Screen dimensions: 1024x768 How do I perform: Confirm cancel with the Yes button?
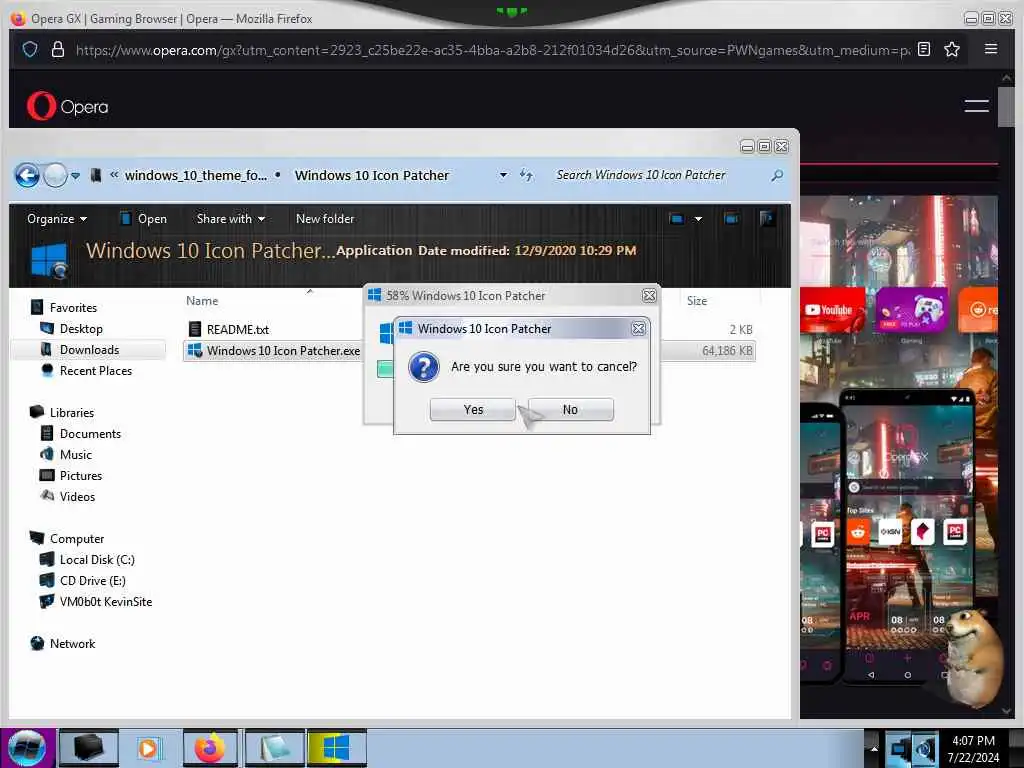473,409
